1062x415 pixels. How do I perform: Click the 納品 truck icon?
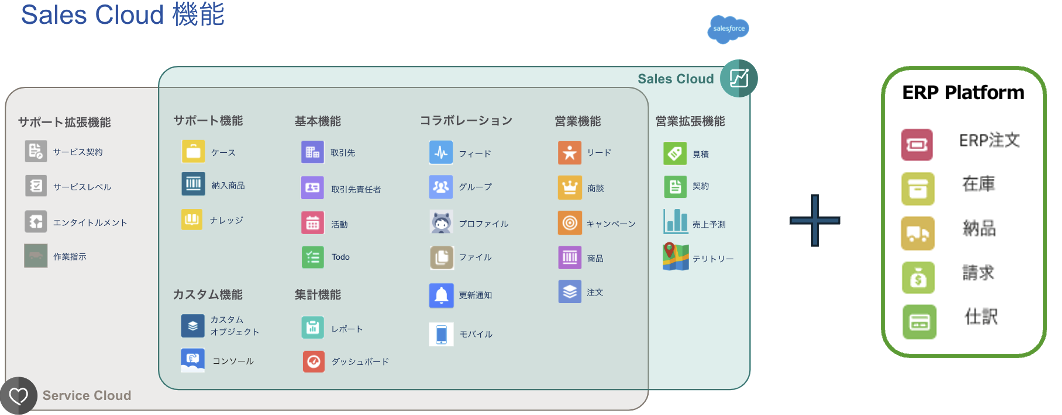click(x=918, y=234)
